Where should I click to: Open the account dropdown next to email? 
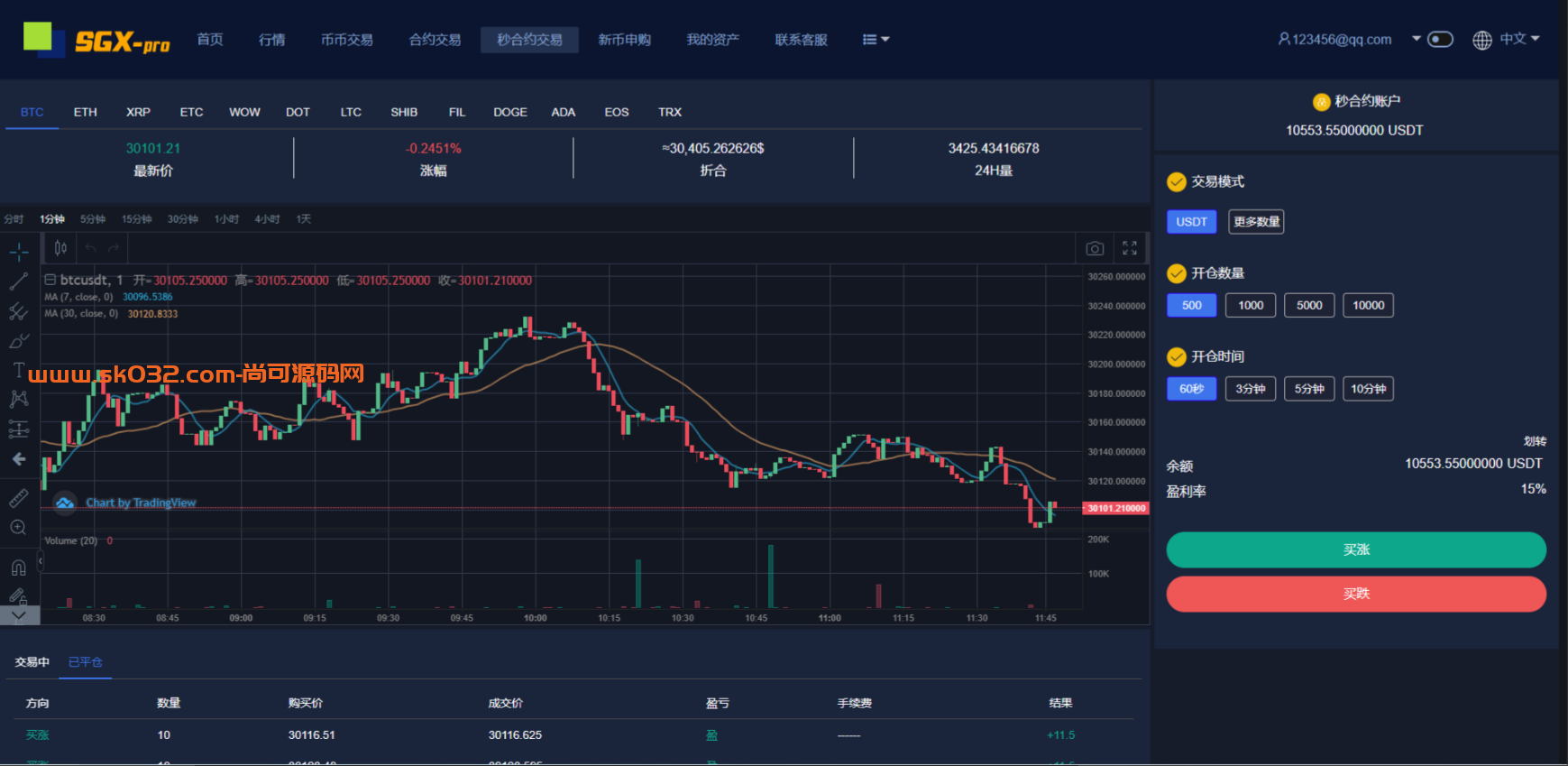pos(1417,39)
